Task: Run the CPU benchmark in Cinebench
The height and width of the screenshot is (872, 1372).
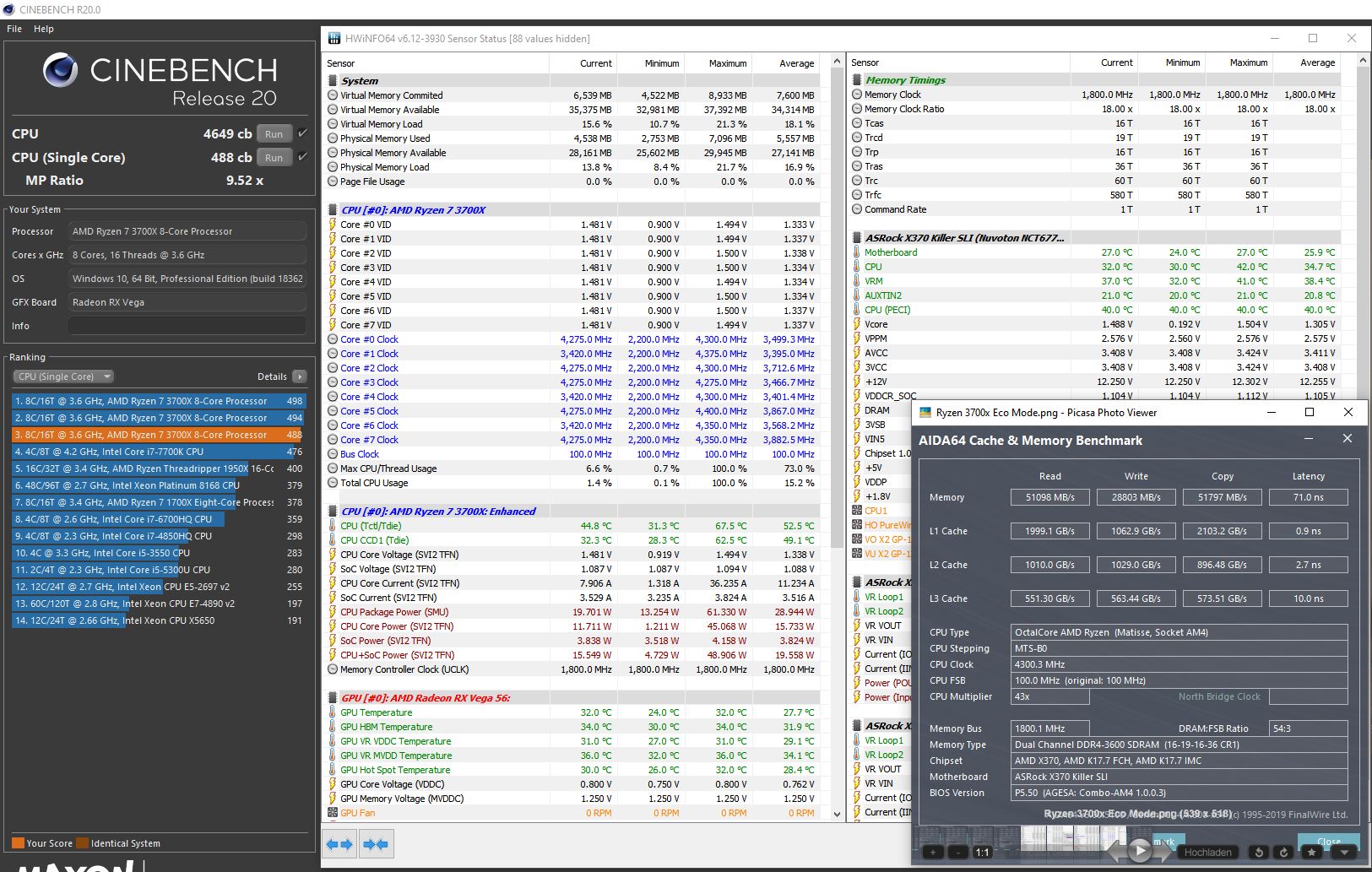Action: [x=274, y=133]
